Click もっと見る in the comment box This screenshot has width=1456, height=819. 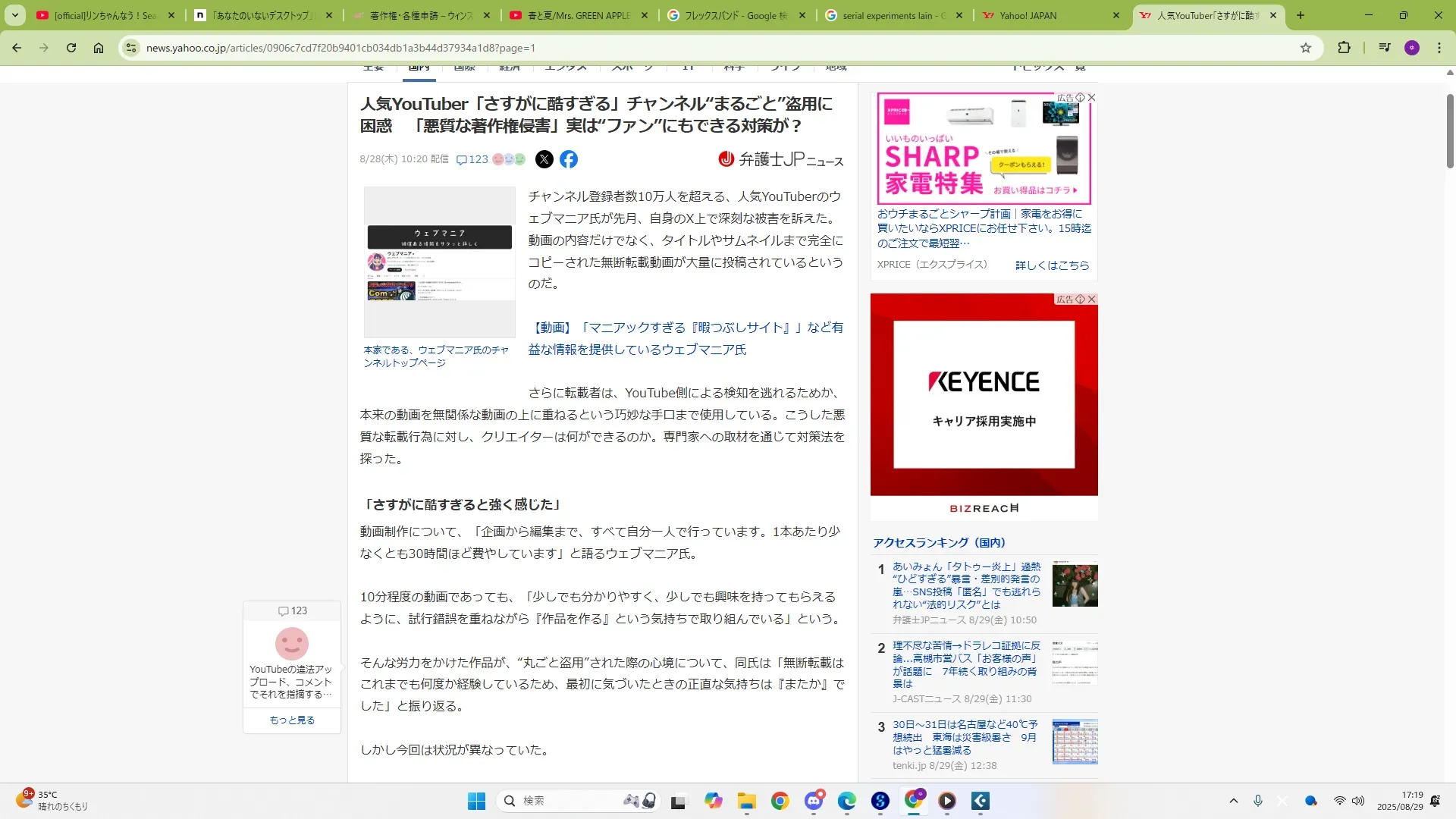pos(292,720)
